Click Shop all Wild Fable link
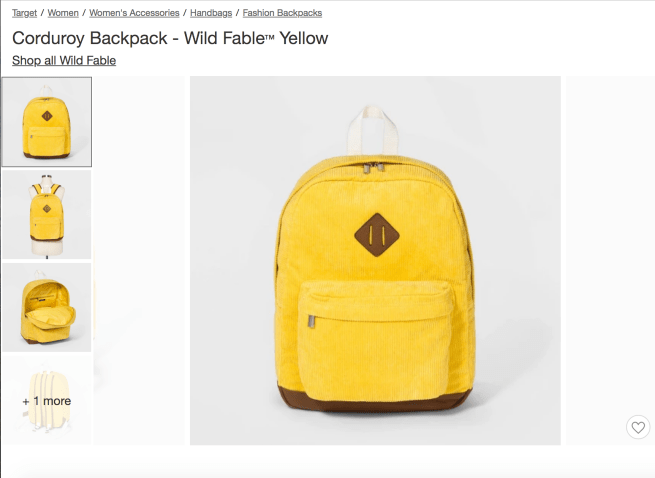Image resolution: width=655 pixels, height=478 pixels. point(64,61)
